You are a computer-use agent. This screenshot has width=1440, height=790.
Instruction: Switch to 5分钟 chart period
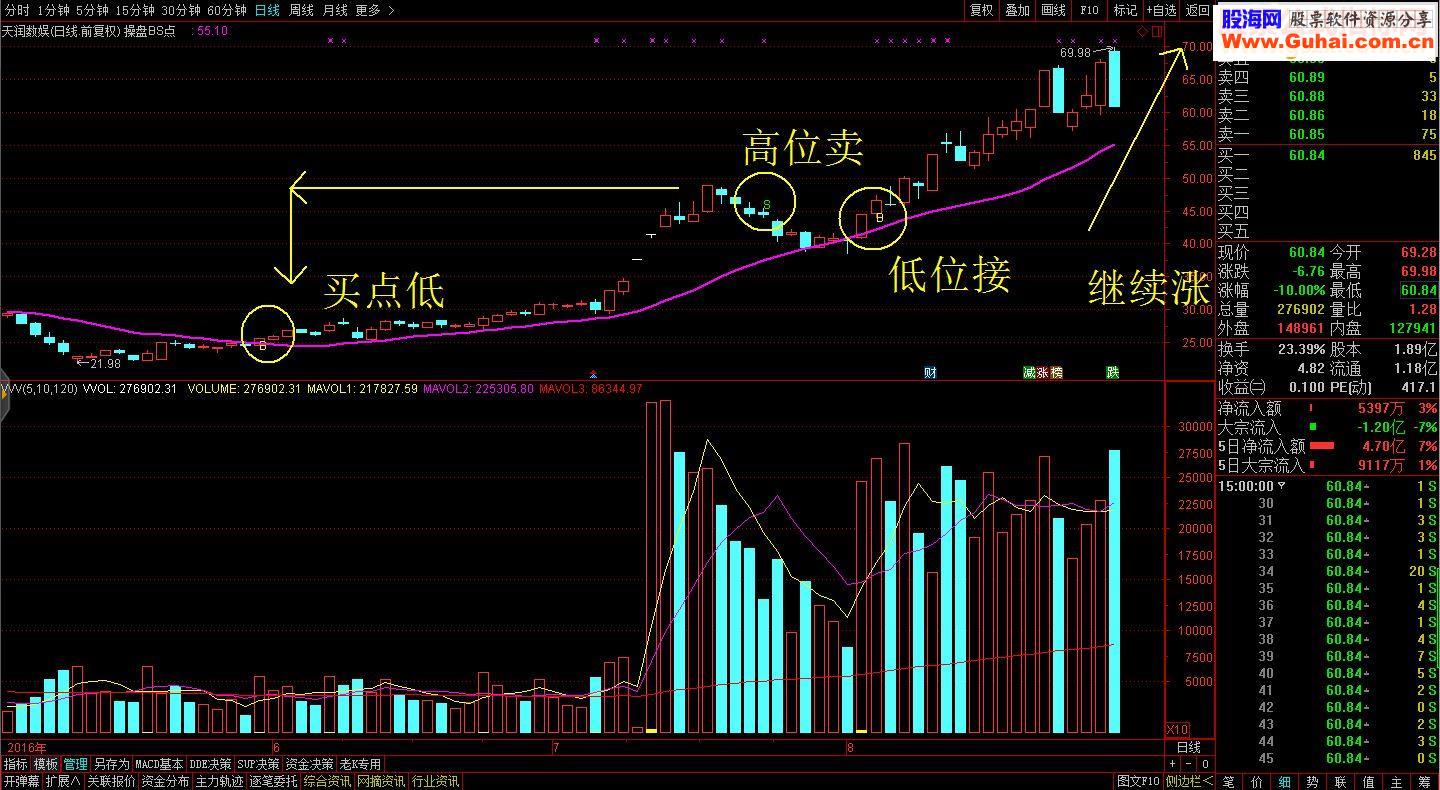pyautogui.click(x=93, y=10)
